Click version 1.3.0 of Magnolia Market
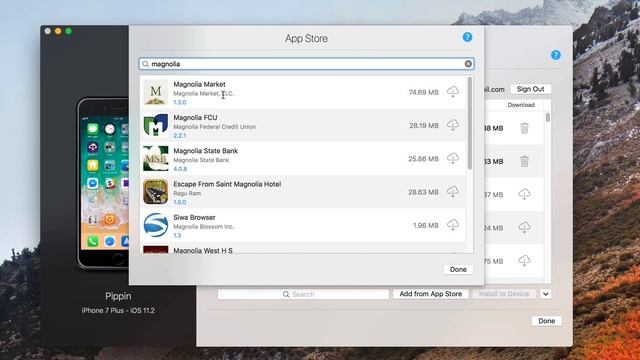Viewport: 640px width, 360px height. pos(180,102)
